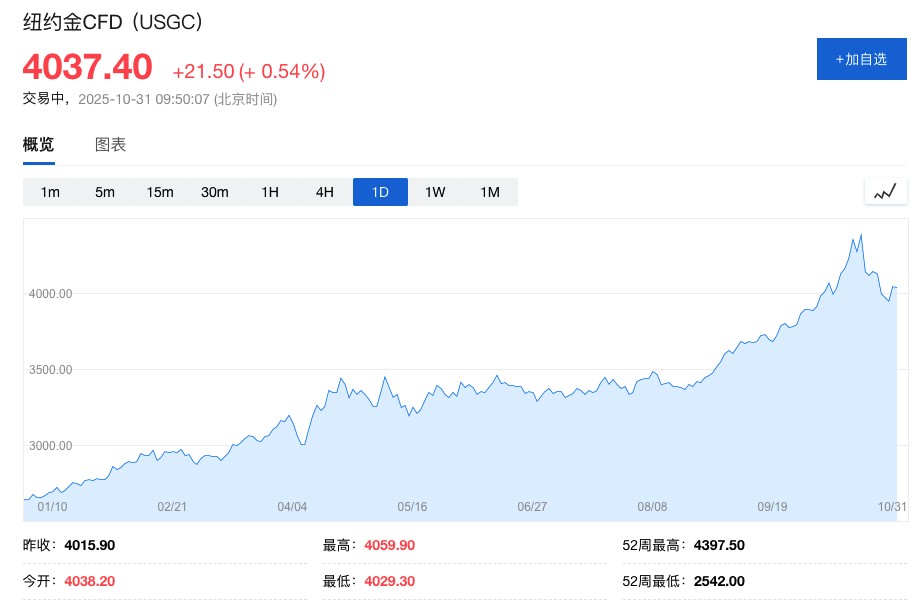Open the 概览 overview tab
Viewport: 912px width, 601px height.
[39, 145]
